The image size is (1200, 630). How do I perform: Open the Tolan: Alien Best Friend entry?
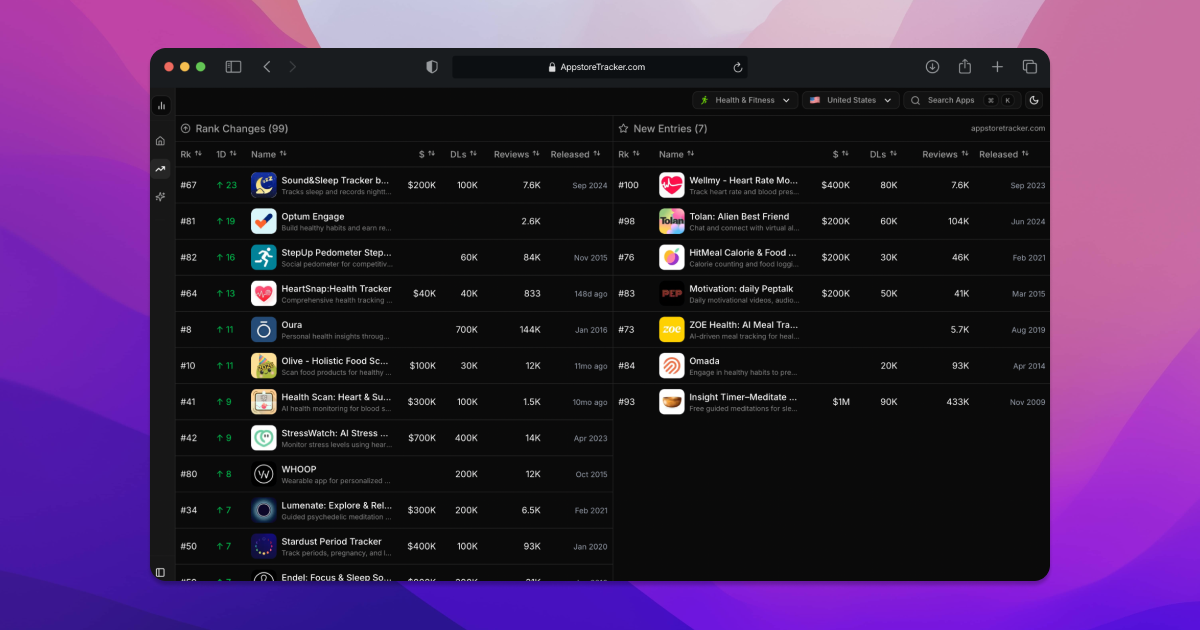(x=739, y=217)
